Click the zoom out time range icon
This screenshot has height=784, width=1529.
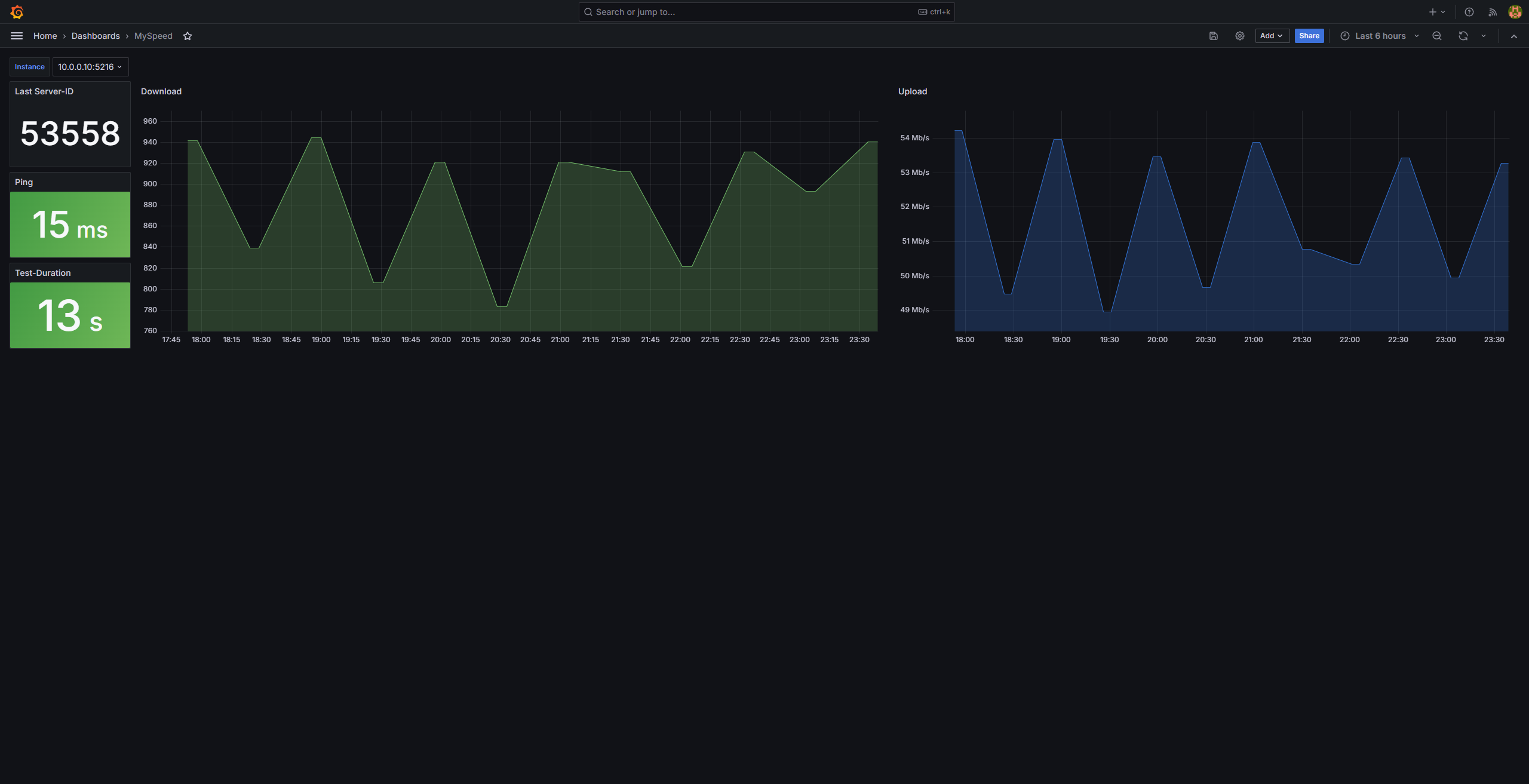1437,36
